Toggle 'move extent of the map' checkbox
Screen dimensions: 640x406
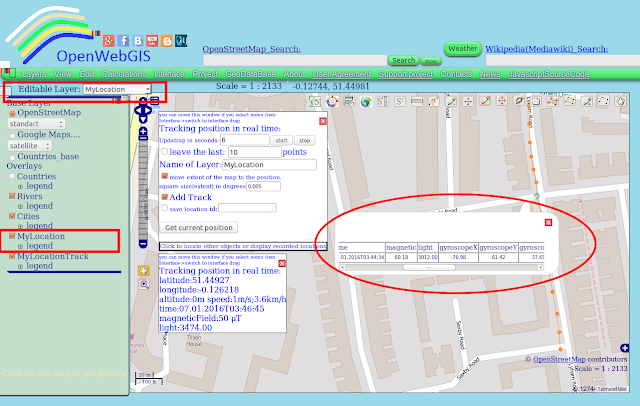click(x=164, y=176)
